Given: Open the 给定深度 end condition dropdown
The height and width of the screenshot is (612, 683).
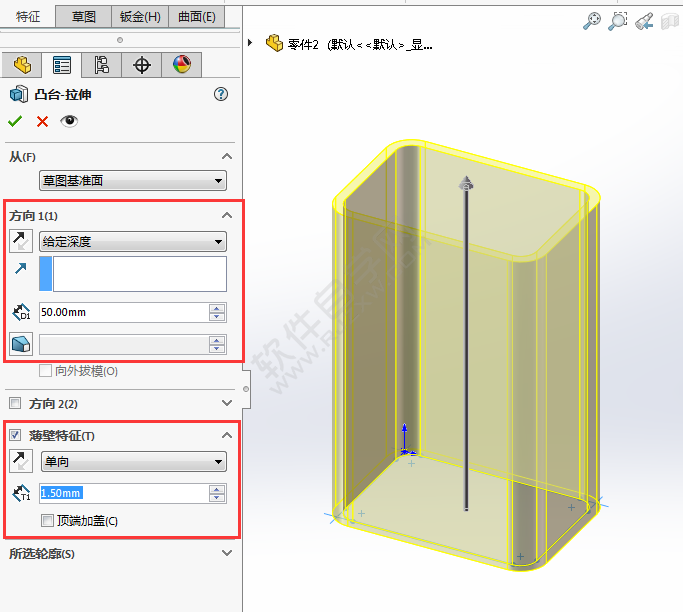Looking at the screenshot, I should [x=133, y=241].
